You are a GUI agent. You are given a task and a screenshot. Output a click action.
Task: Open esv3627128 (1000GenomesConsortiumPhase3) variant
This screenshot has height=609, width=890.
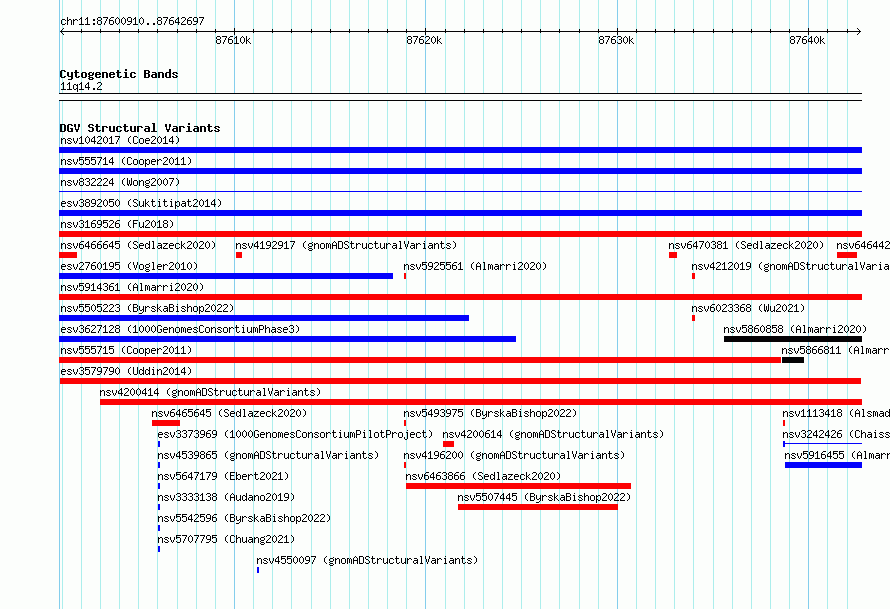180,329
